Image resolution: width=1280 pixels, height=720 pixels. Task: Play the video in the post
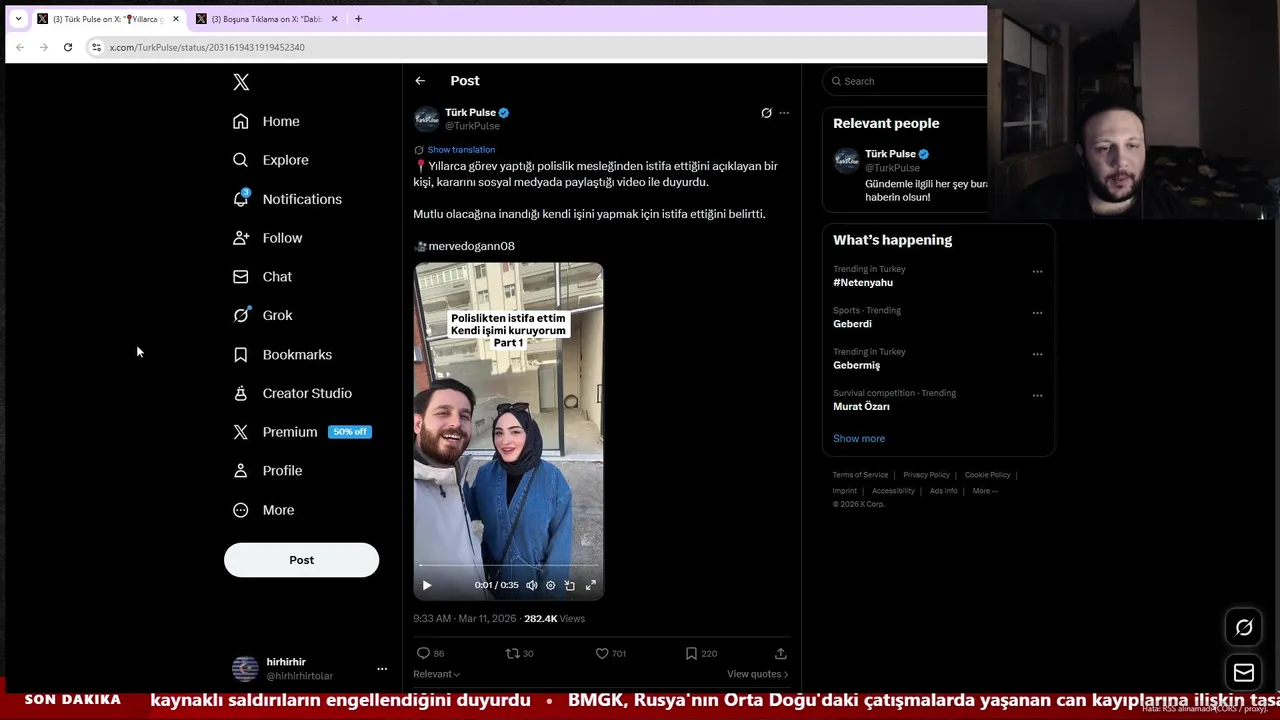tap(427, 585)
